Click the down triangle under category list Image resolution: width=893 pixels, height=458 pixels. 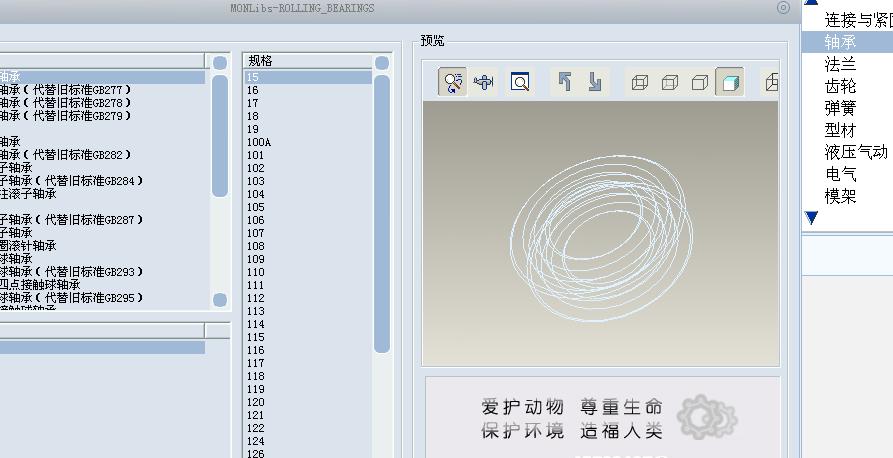tap(812, 218)
